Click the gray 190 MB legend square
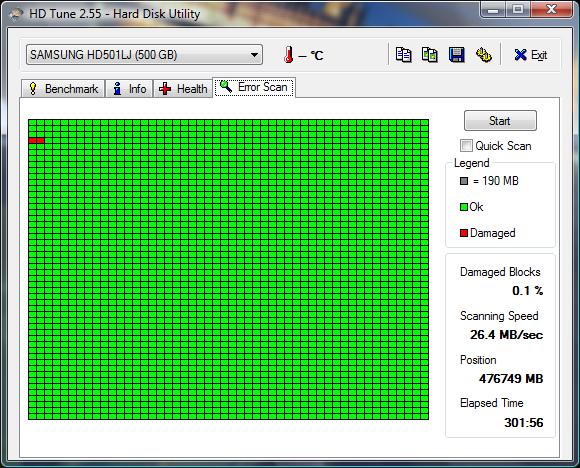Viewport: 580px width, 468px height. (464, 181)
